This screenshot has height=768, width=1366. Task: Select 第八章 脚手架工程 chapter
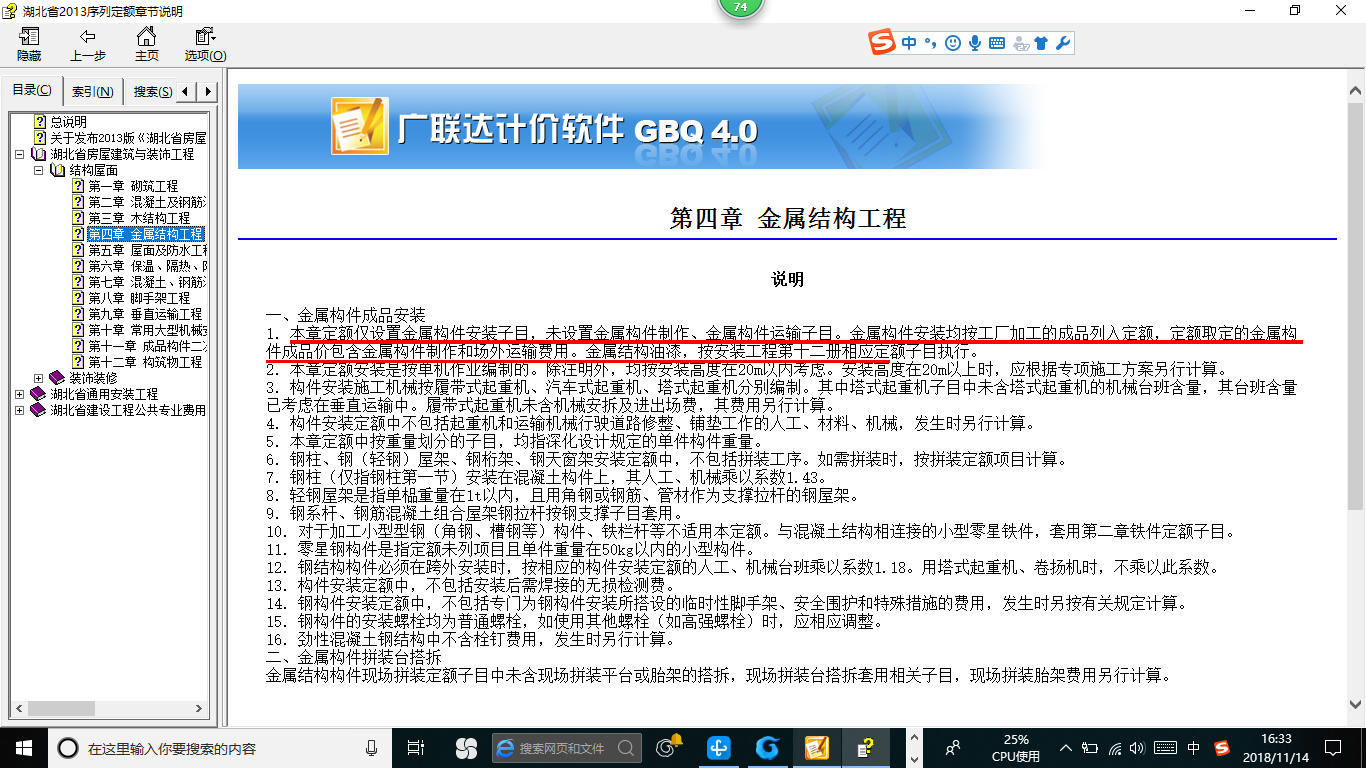tap(139, 298)
